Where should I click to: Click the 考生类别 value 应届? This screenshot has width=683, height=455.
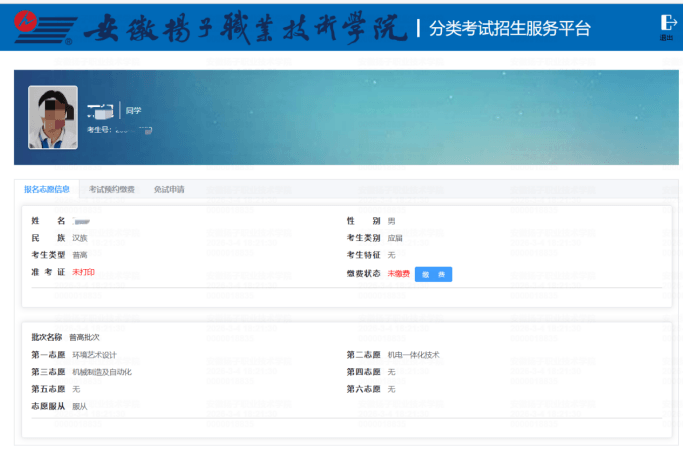coord(395,238)
